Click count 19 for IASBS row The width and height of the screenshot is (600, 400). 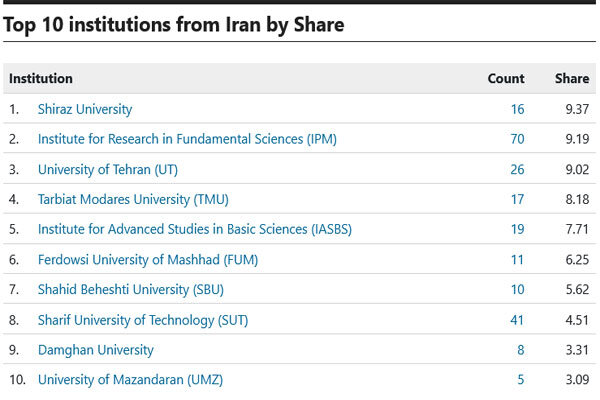point(517,229)
